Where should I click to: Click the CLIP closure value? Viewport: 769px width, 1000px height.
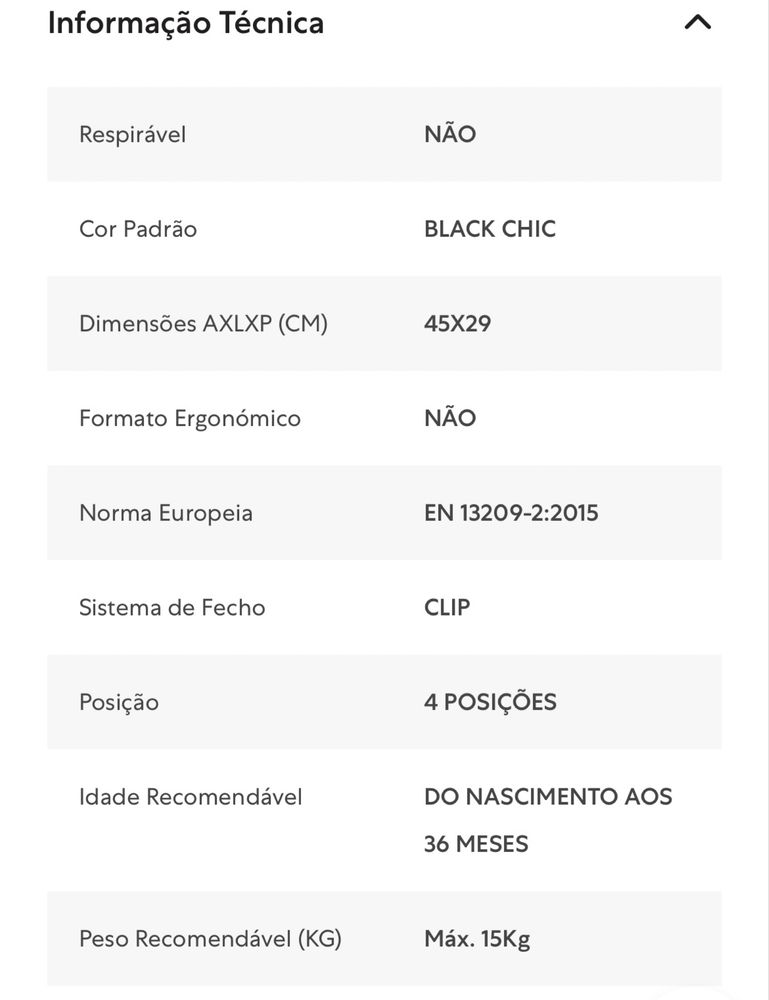coord(447,608)
